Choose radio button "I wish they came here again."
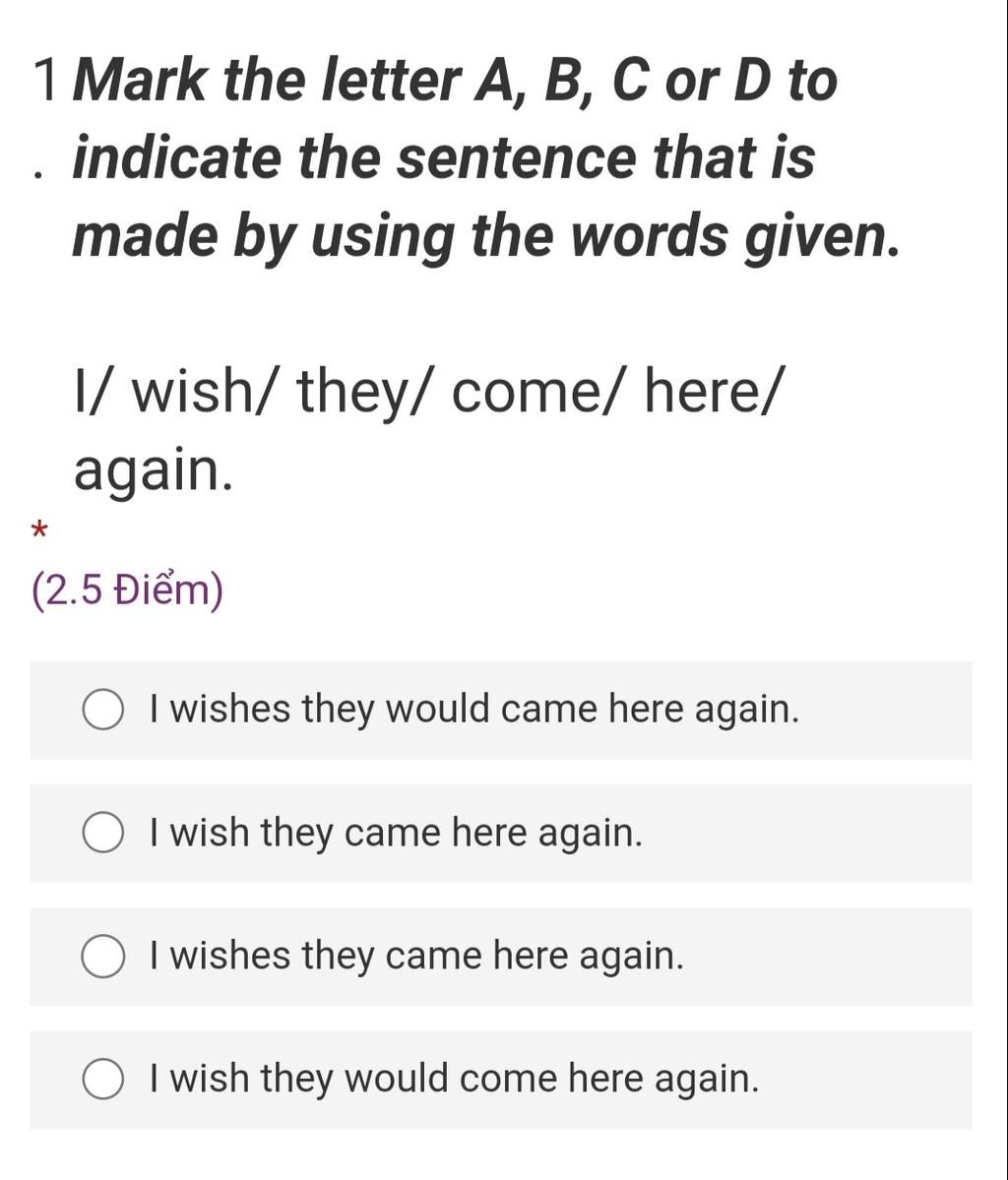 [102, 833]
